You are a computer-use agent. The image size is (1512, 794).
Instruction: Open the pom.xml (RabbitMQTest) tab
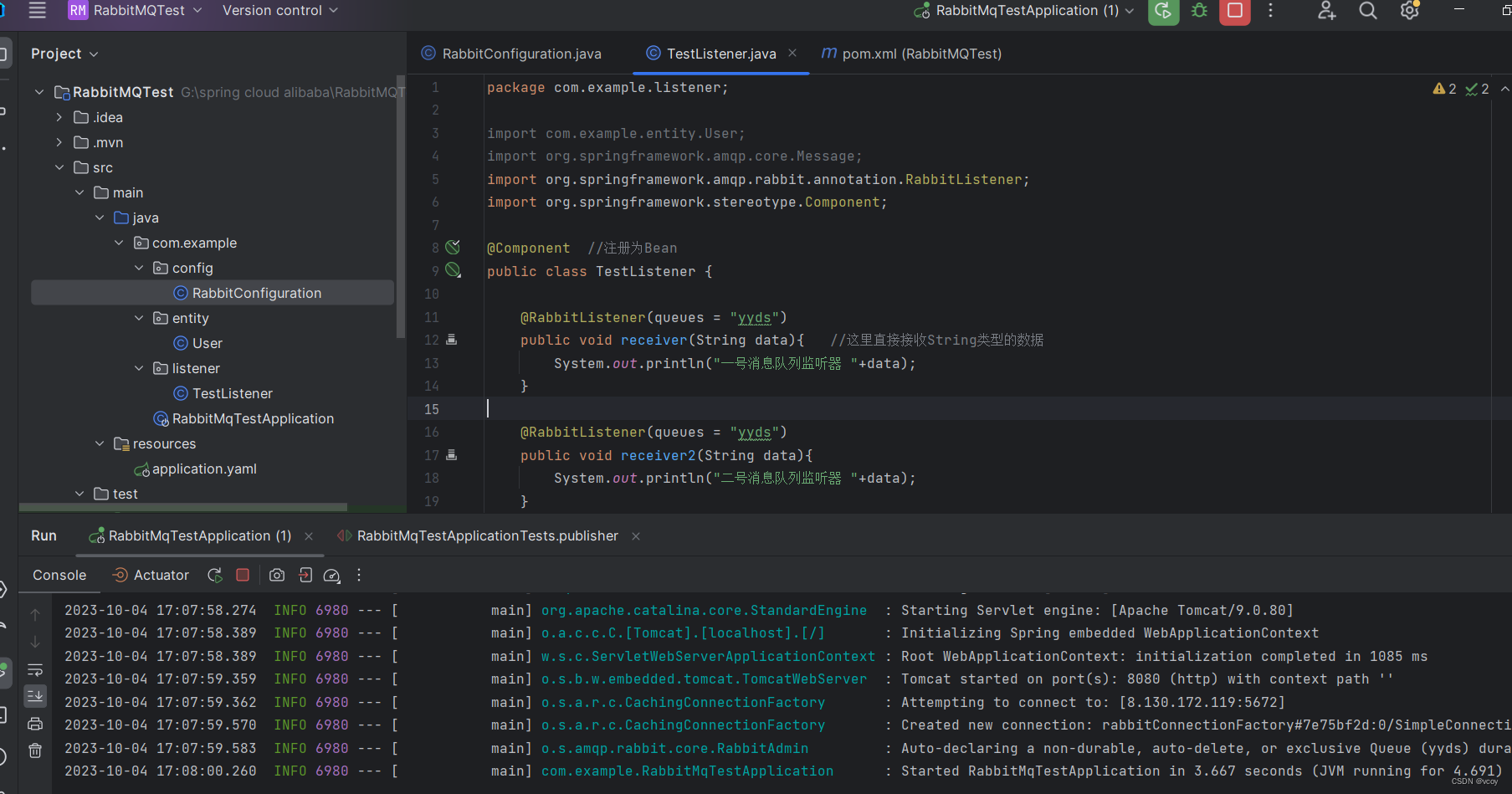[911, 54]
